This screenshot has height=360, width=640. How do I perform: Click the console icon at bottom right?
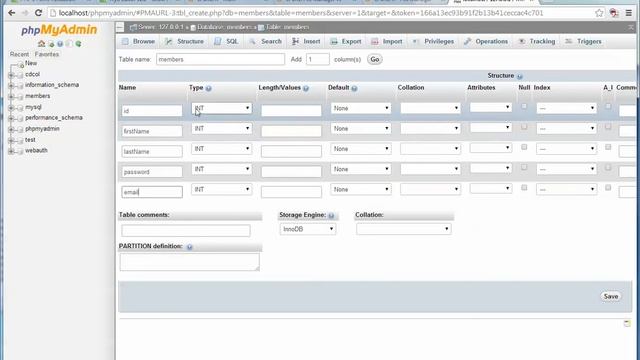pyautogui.click(x=627, y=324)
